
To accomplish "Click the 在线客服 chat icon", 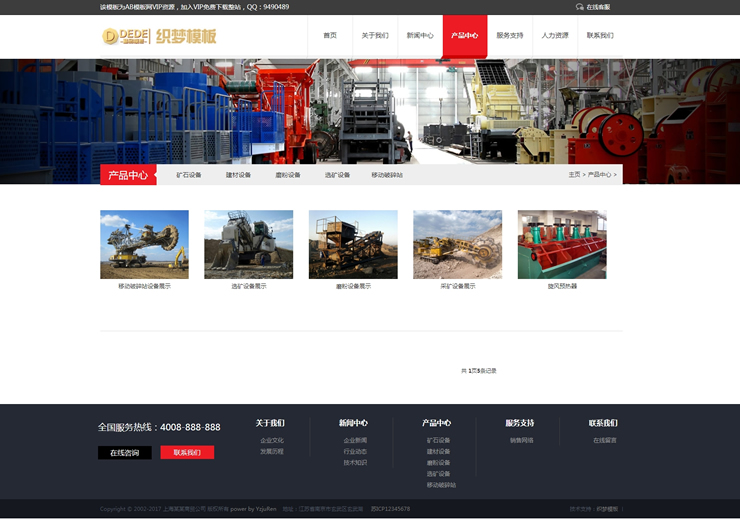I will pos(580,7).
